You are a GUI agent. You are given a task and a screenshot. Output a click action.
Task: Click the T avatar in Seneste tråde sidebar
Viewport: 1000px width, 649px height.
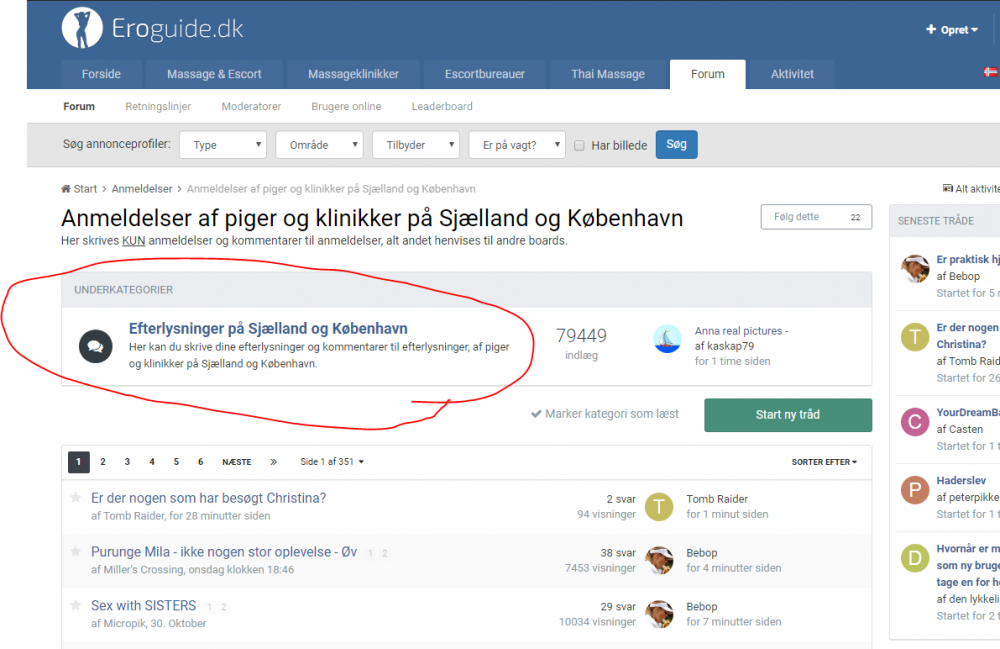tap(915, 337)
